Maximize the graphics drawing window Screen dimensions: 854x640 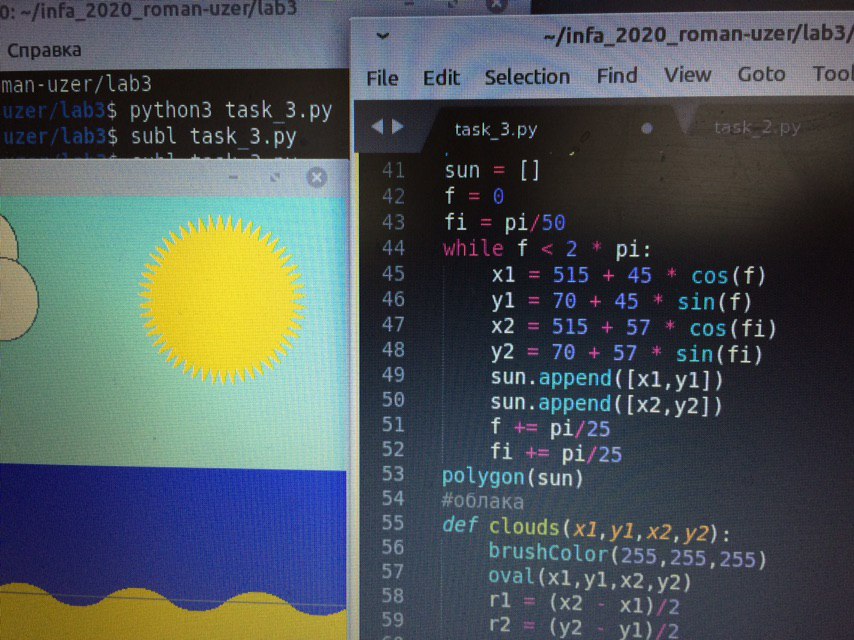point(275,178)
